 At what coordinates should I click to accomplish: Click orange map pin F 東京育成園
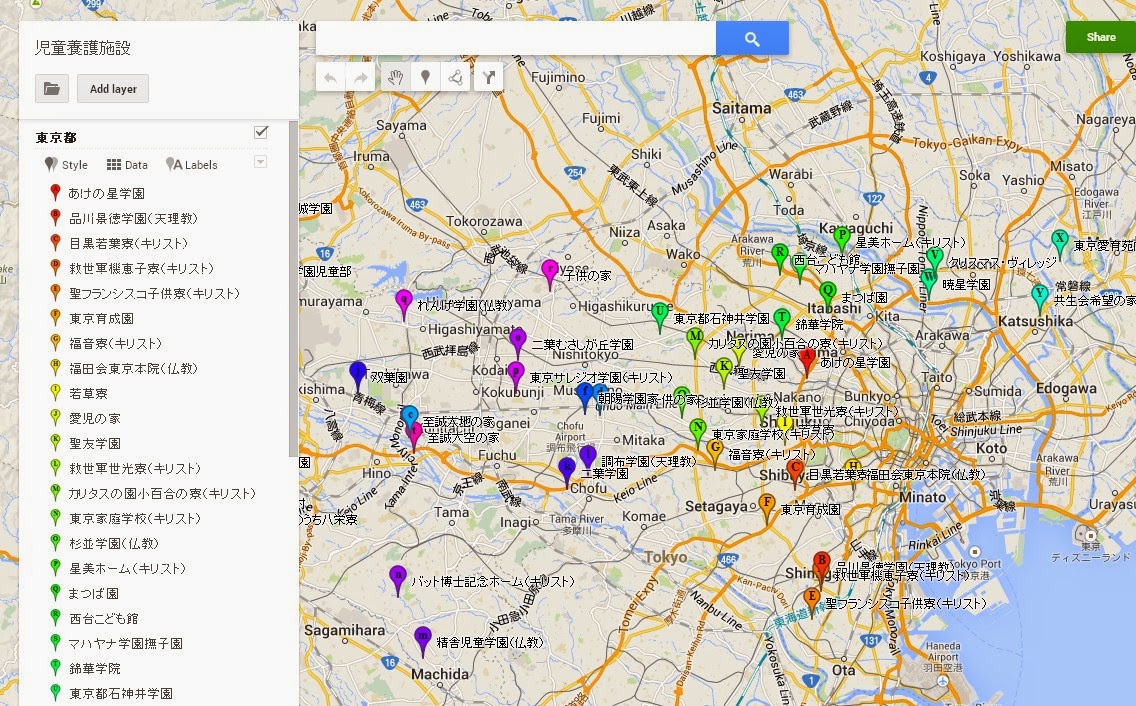[767, 507]
